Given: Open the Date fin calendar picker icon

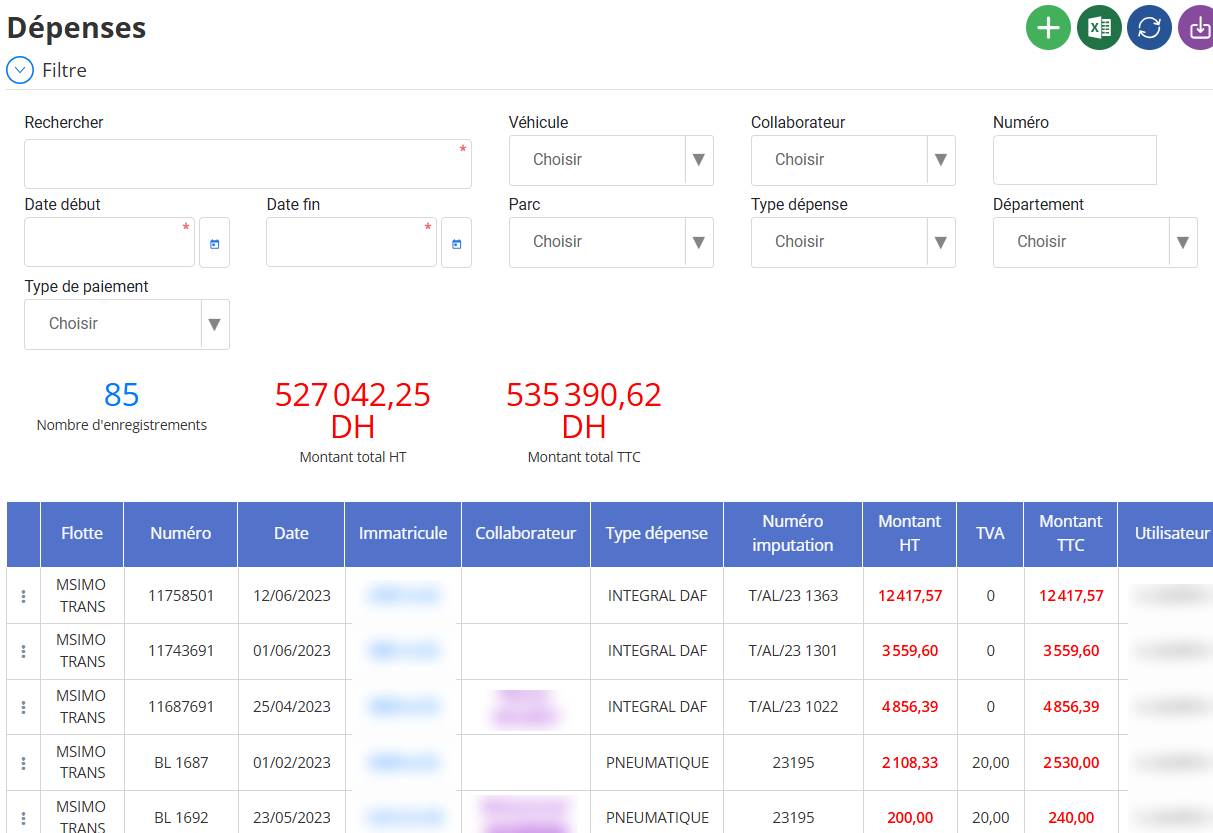Looking at the screenshot, I should point(456,243).
